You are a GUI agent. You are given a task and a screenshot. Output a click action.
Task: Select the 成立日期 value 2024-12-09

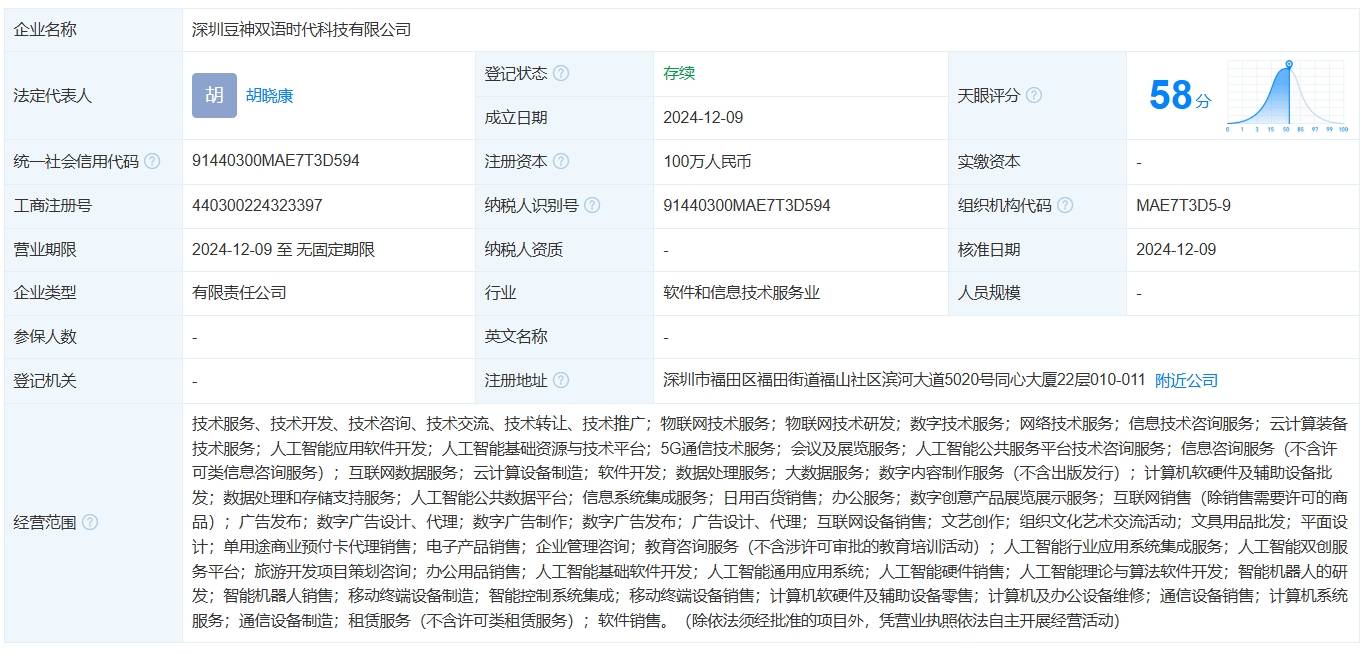(x=703, y=117)
